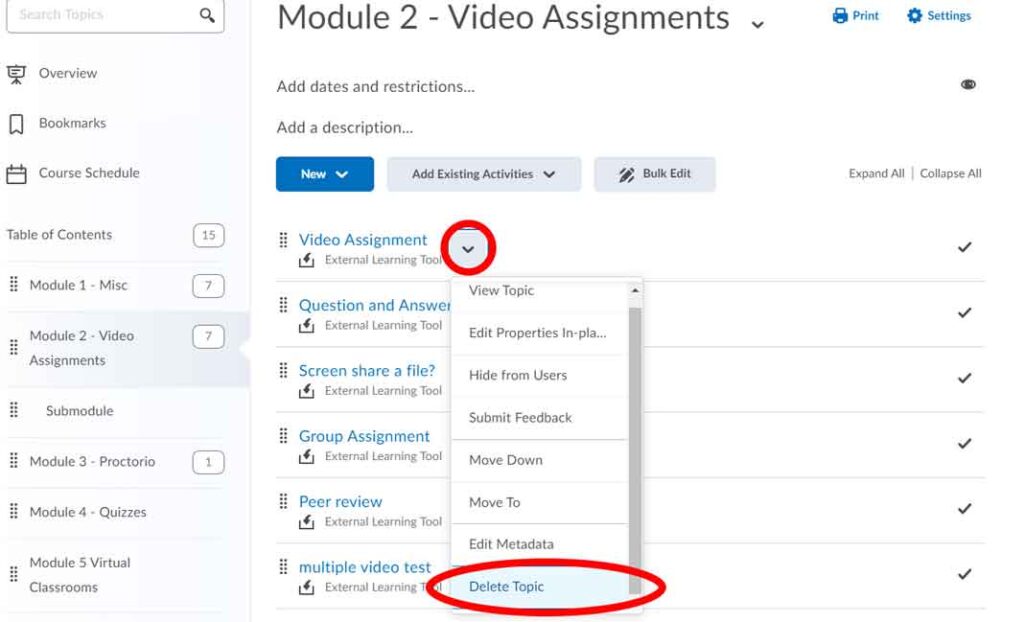Open the New dropdown button
This screenshot has height=622, width=1024.
click(324, 174)
